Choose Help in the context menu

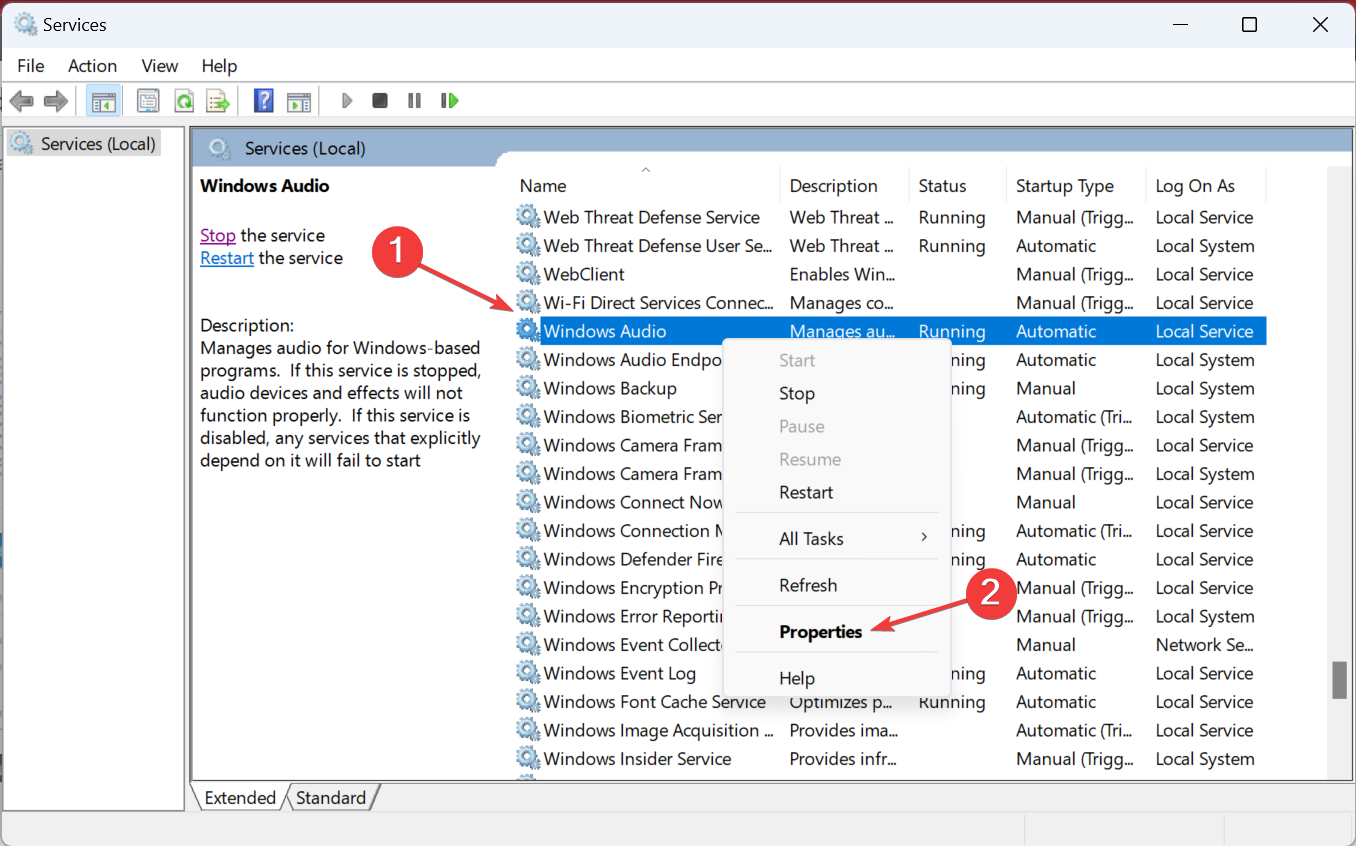(797, 678)
